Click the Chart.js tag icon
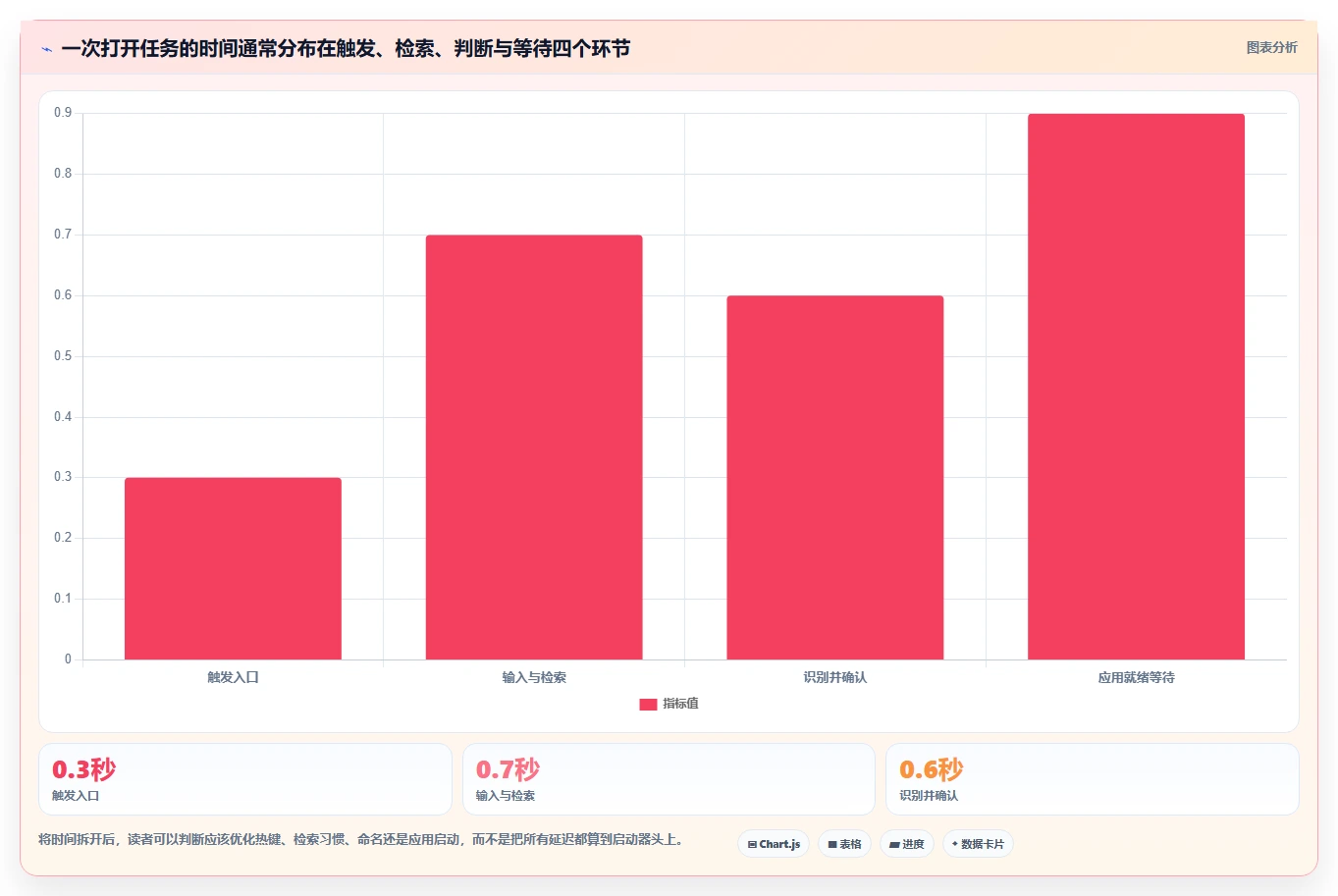Image resolution: width=1338 pixels, height=896 pixels. [752, 844]
